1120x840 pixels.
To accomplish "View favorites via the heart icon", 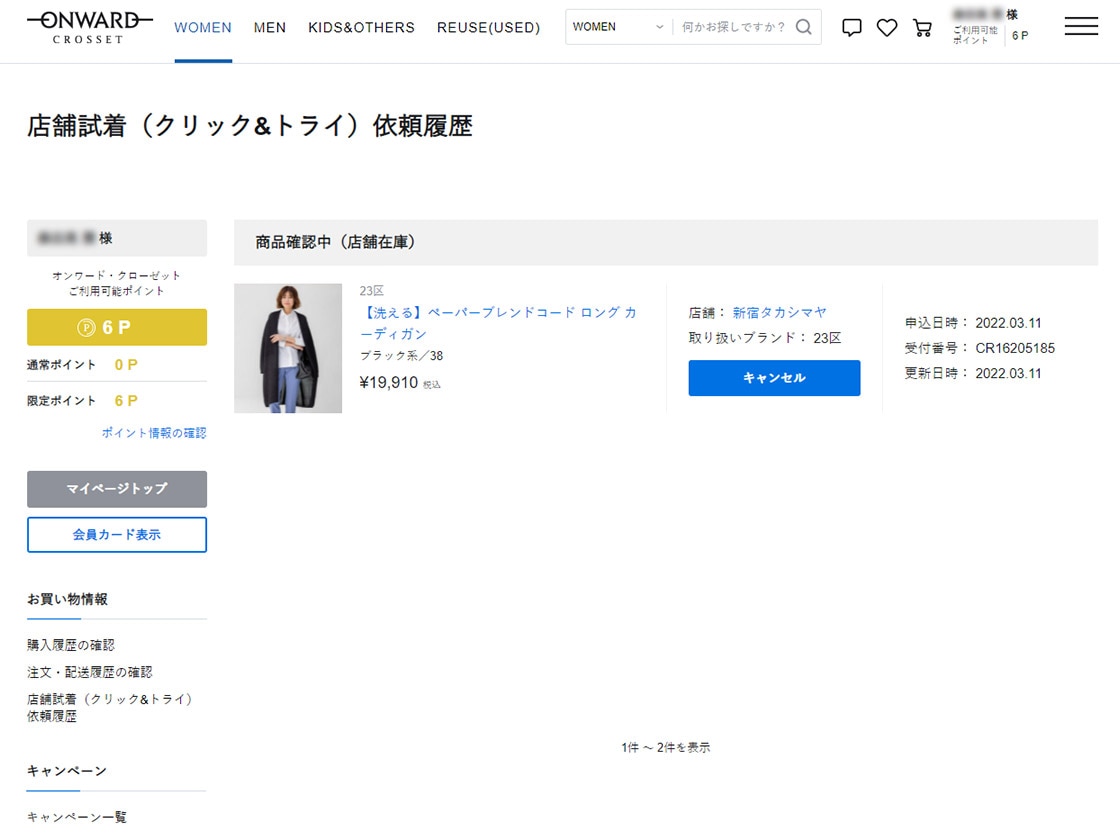I will coord(887,27).
